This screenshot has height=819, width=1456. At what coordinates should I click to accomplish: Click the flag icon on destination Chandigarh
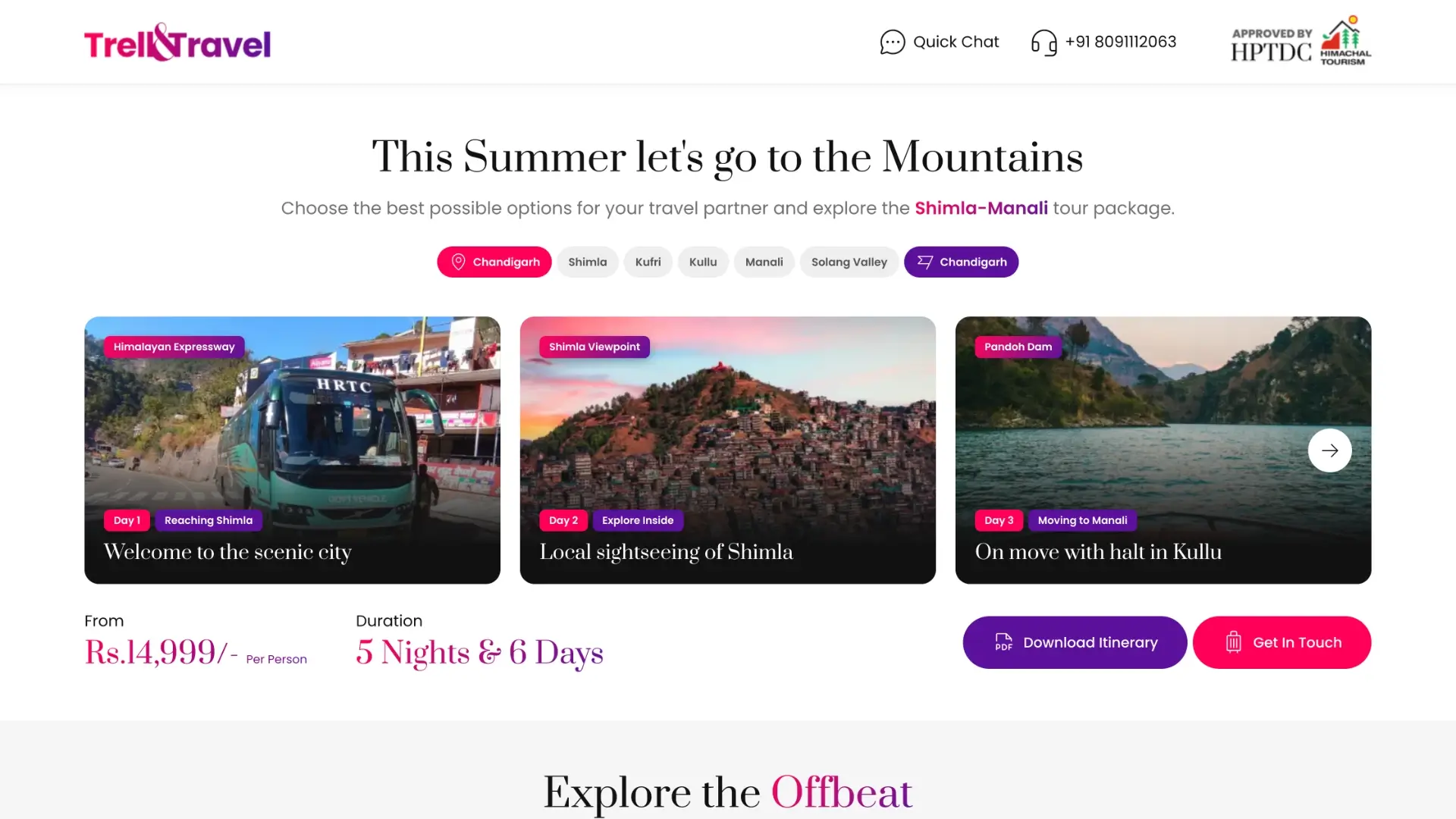pyautogui.click(x=924, y=262)
